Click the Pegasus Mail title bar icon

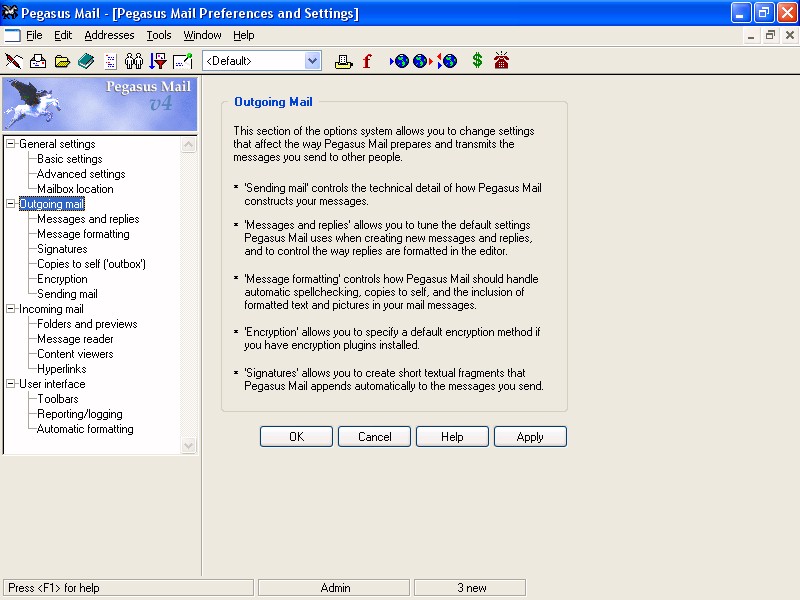10,12
